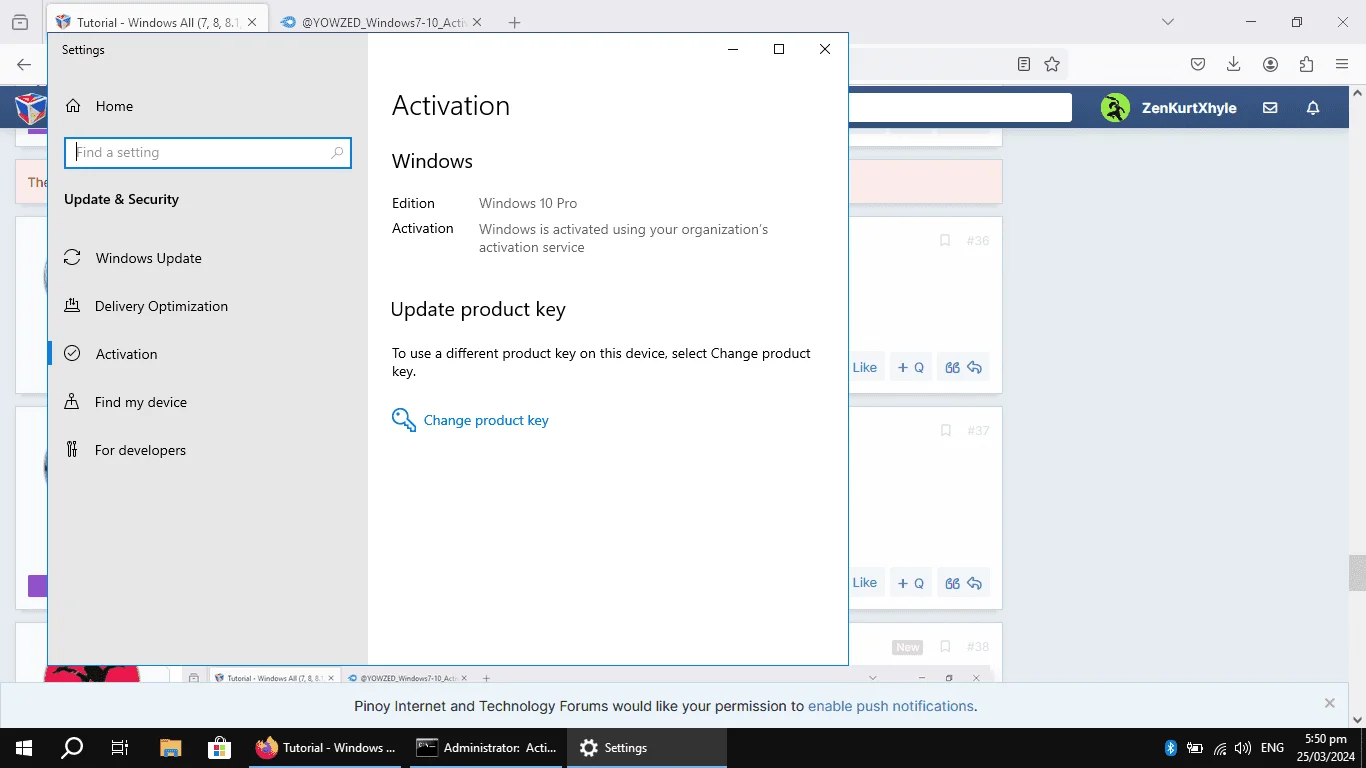Open the #37 post permalink
1366x768 pixels.
click(x=978, y=431)
